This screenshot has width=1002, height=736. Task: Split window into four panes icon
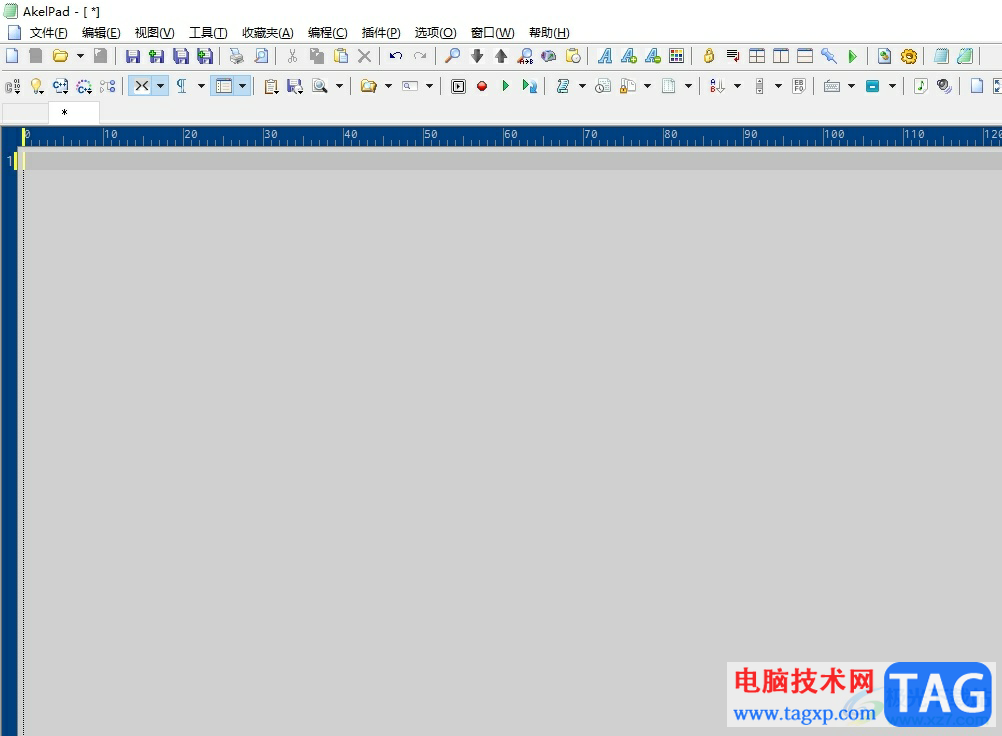[x=757, y=56]
